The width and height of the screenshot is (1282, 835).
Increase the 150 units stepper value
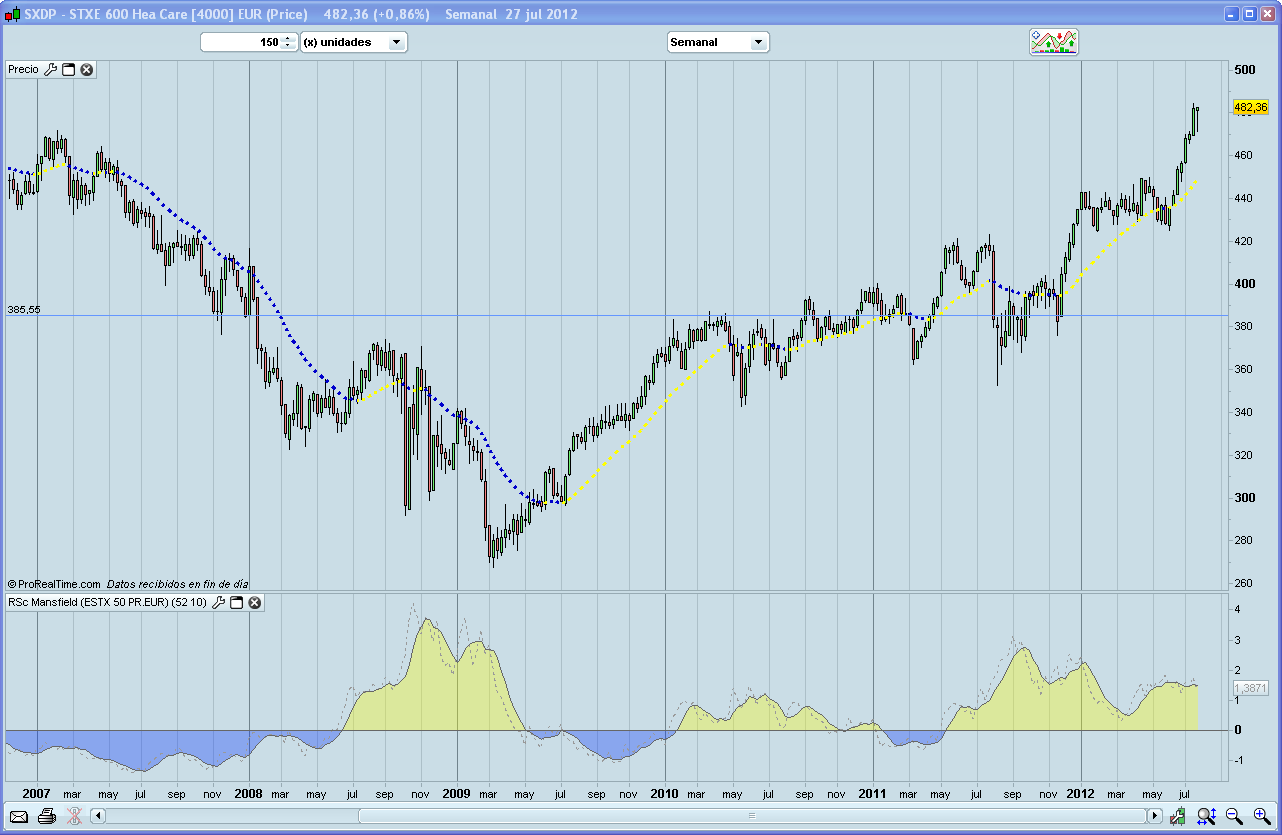click(x=288, y=39)
